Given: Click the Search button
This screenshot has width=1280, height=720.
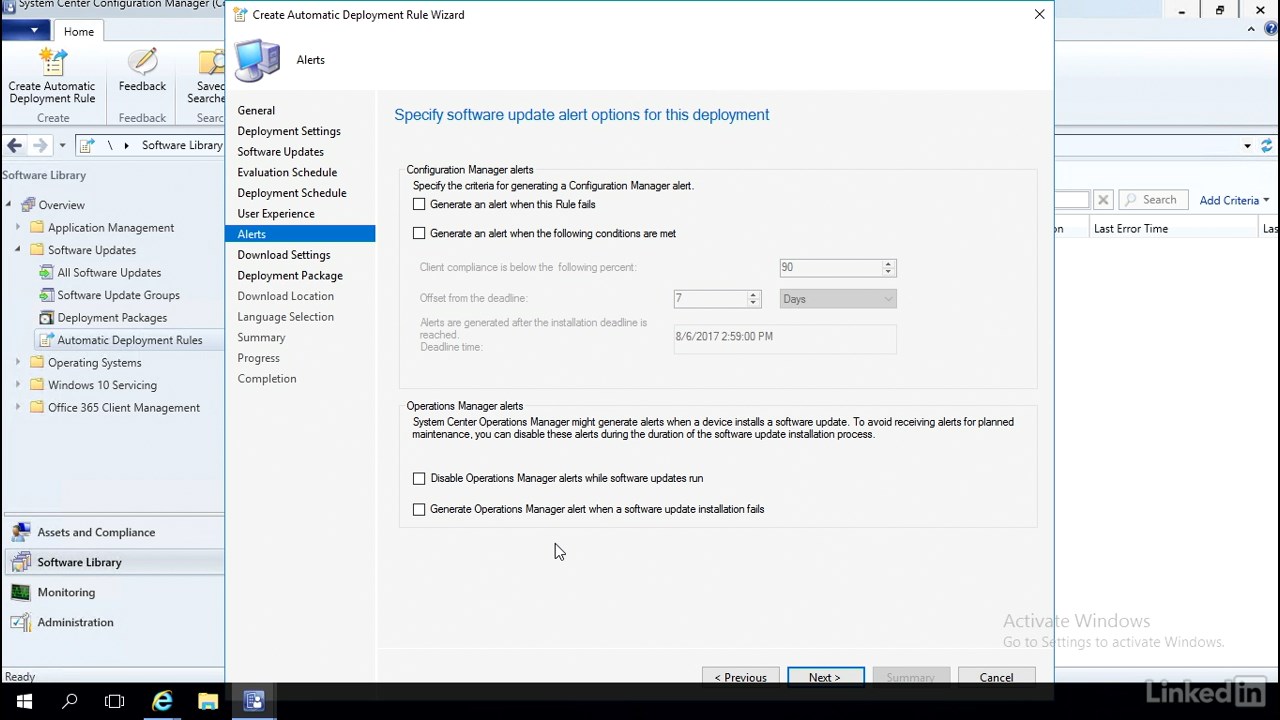Looking at the screenshot, I should [x=1152, y=200].
